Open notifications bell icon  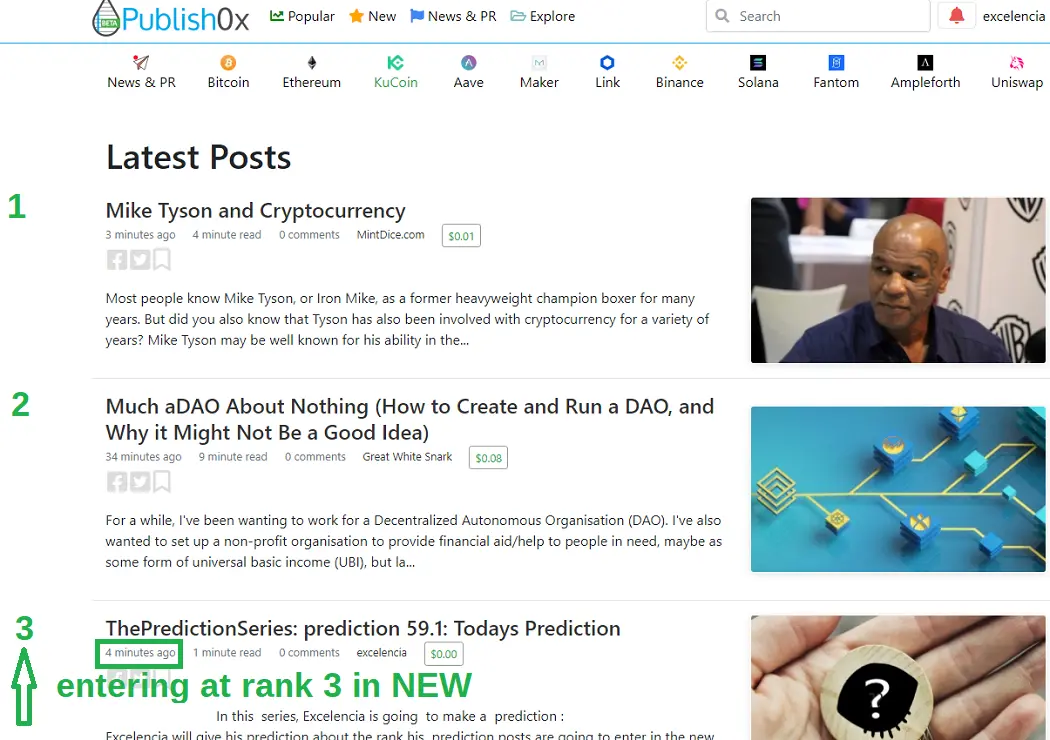click(x=956, y=15)
